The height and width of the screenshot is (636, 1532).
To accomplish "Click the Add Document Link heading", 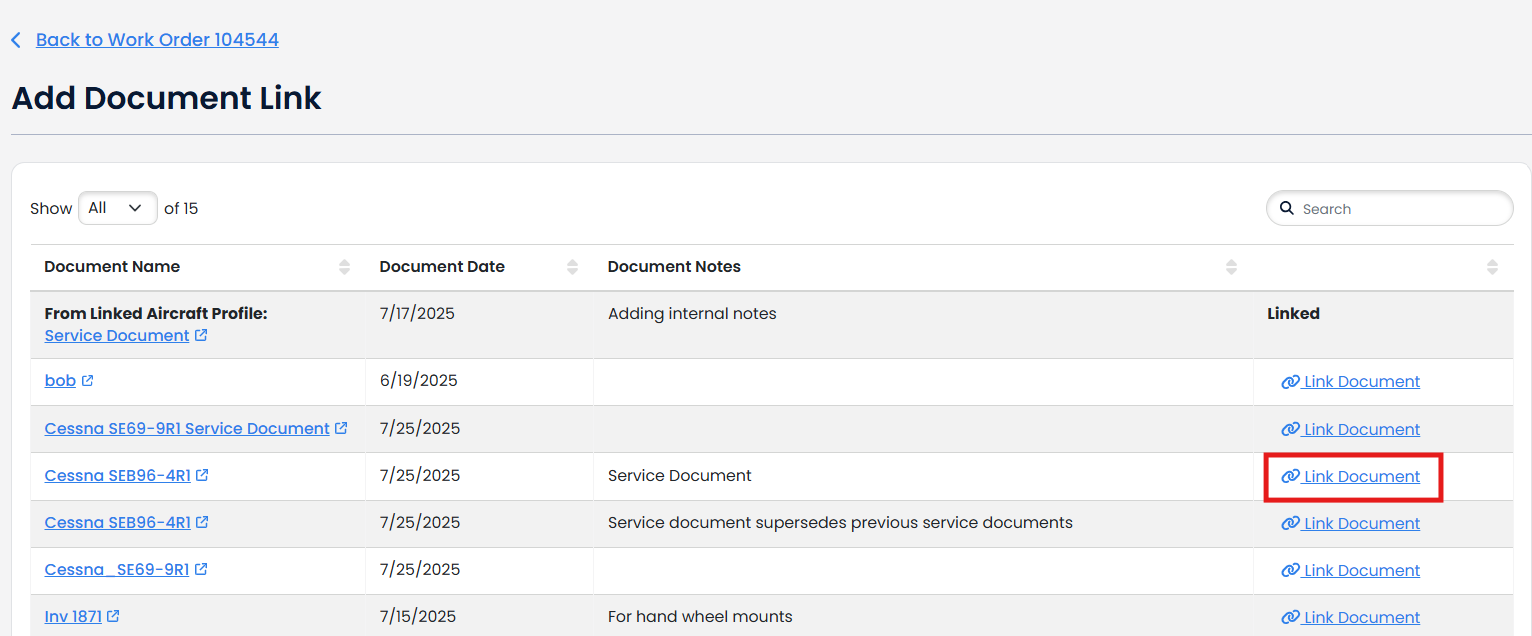I will click(166, 98).
